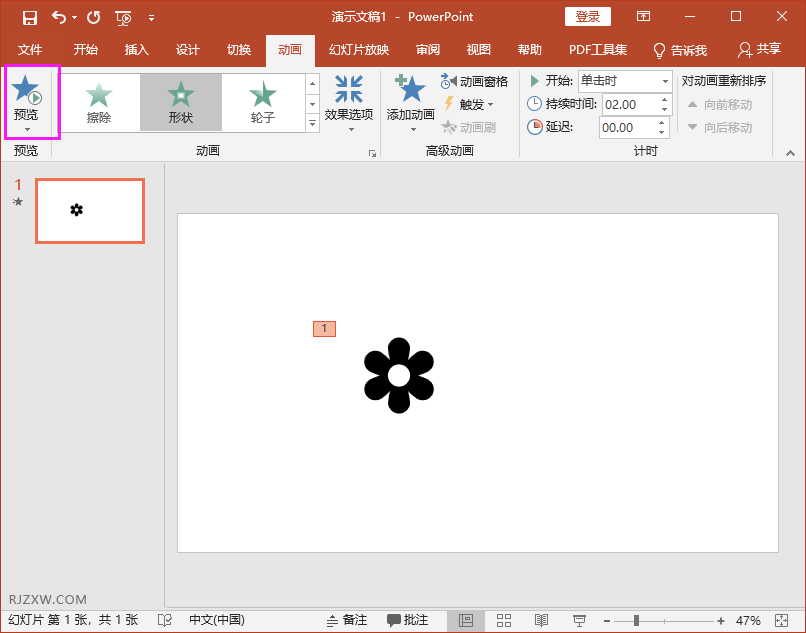Open the Trigger (触发) dropdown
The image size is (806, 633).
click(x=470, y=104)
